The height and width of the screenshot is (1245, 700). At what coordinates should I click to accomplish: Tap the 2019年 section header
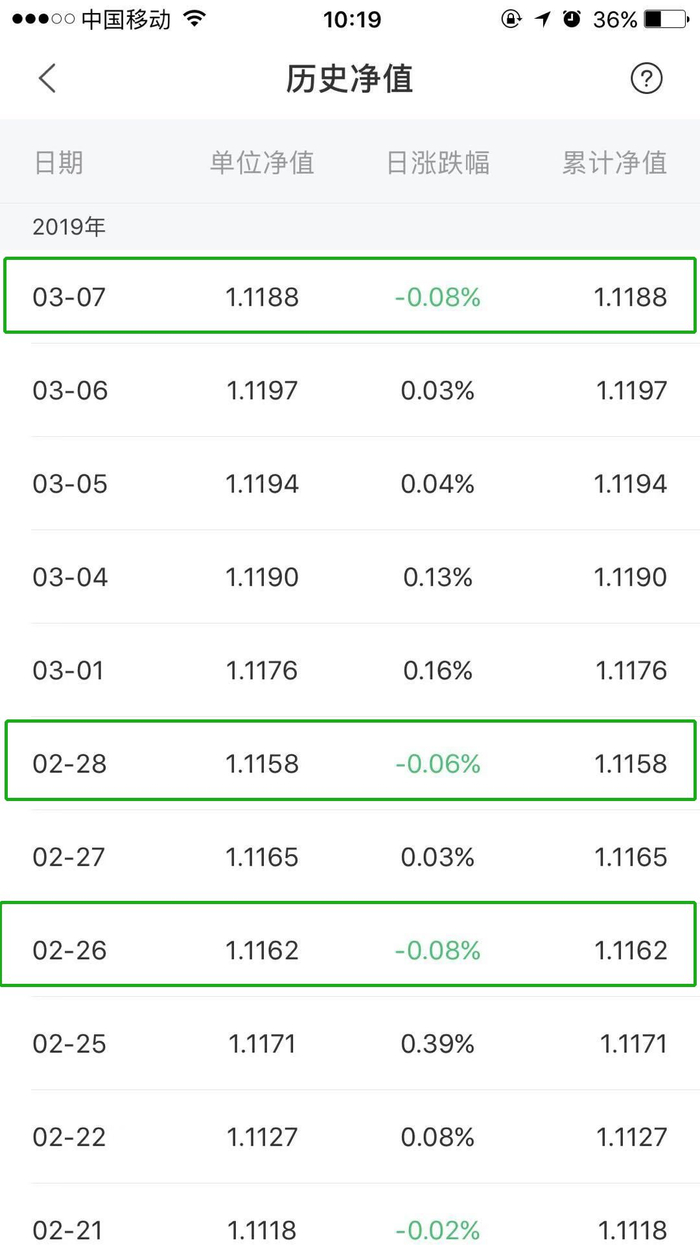tap(69, 227)
